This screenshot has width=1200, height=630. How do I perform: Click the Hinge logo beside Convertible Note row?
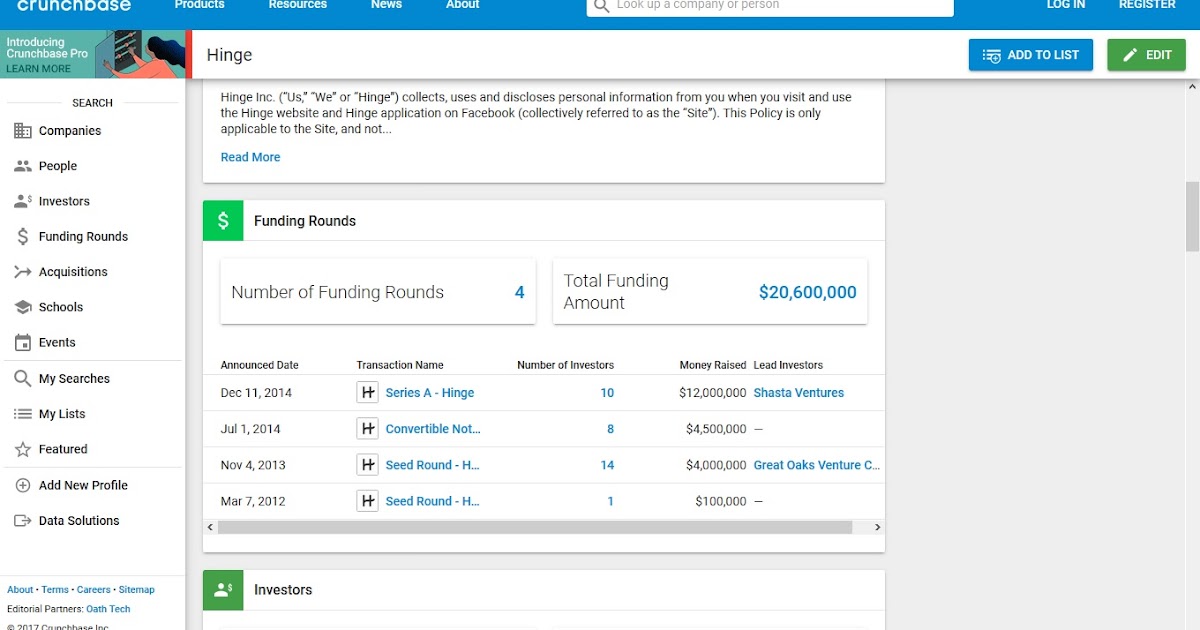click(367, 429)
